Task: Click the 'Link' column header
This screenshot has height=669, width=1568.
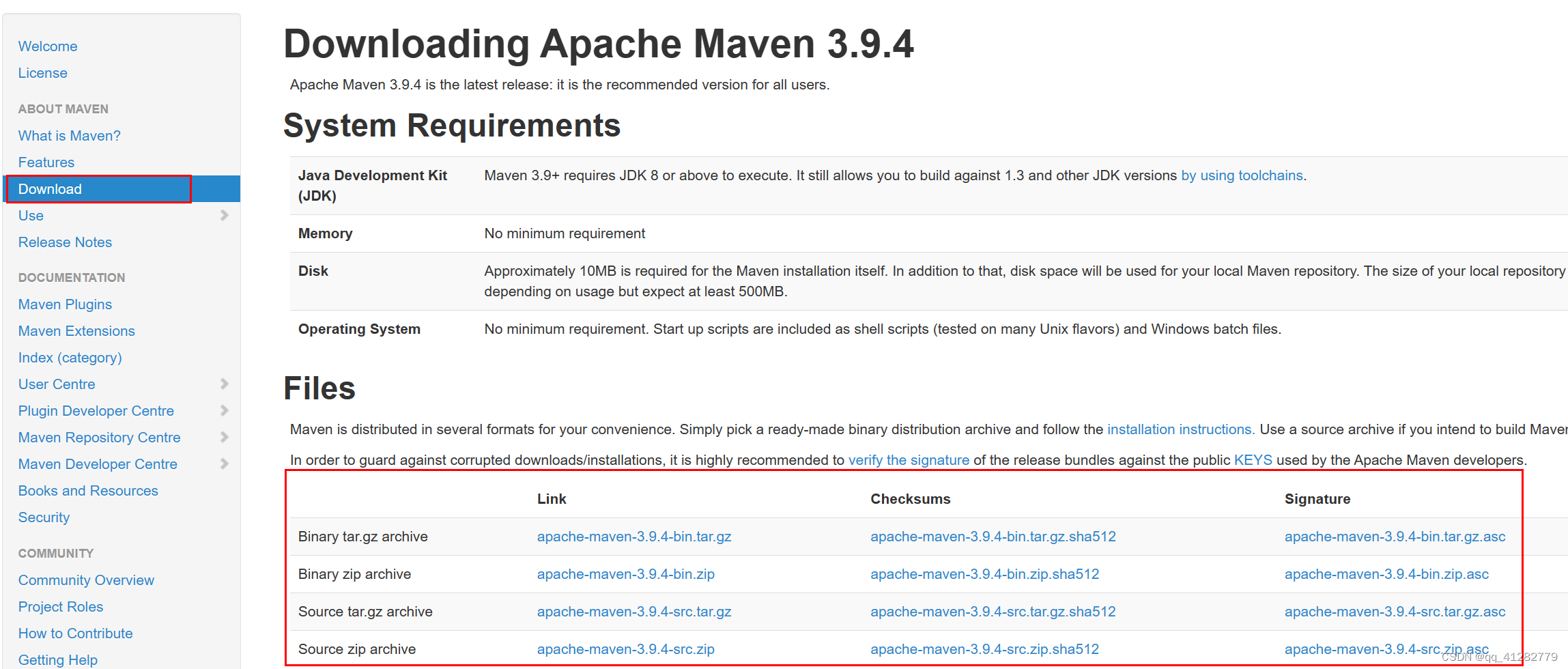Action: [x=552, y=499]
